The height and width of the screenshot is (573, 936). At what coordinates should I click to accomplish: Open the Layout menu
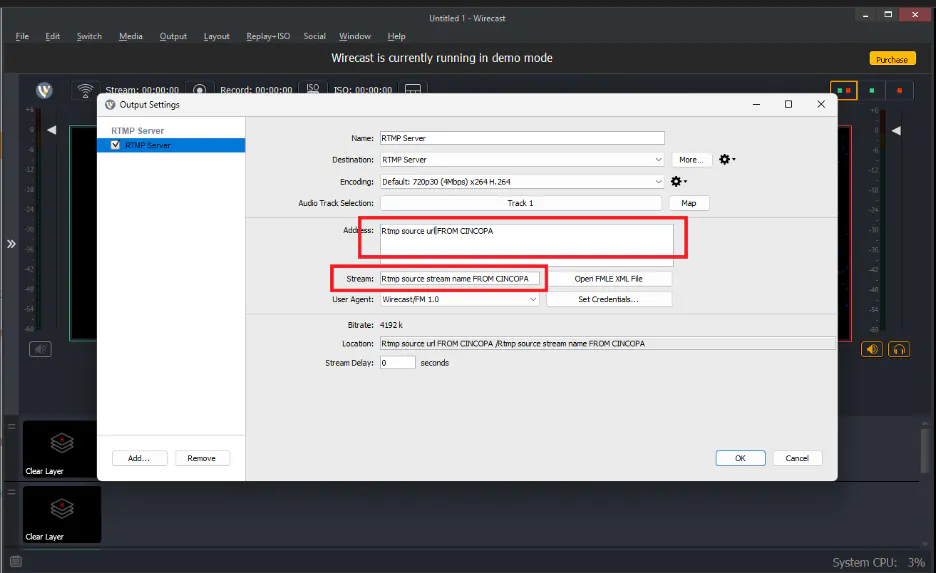click(x=217, y=36)
